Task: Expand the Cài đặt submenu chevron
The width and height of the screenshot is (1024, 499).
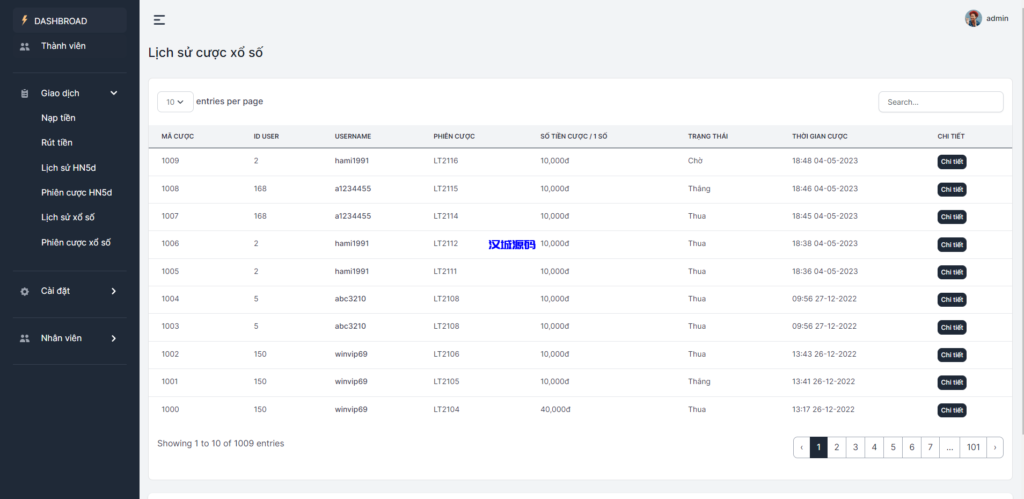Action: point(113,291)
